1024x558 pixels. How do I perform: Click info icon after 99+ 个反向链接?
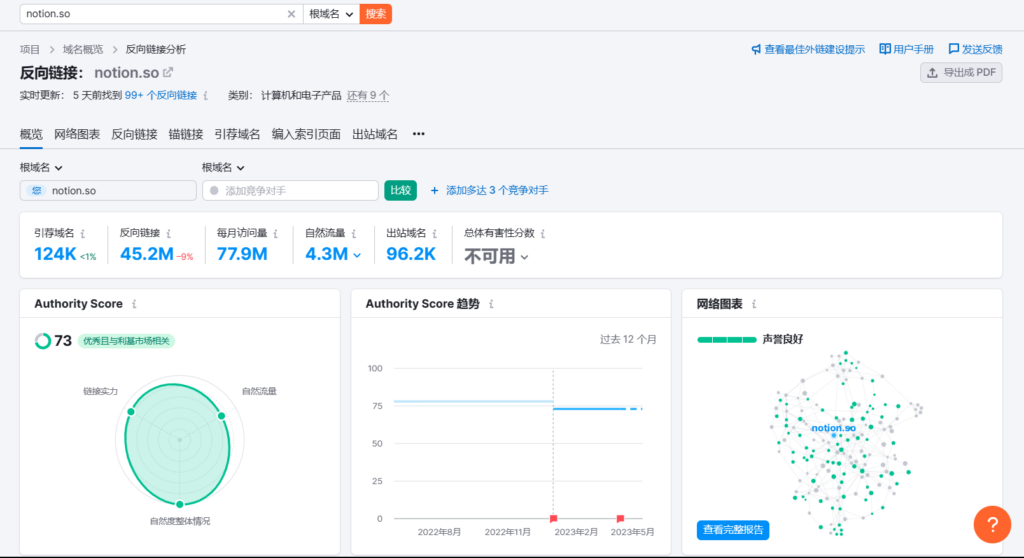(206, 95)
